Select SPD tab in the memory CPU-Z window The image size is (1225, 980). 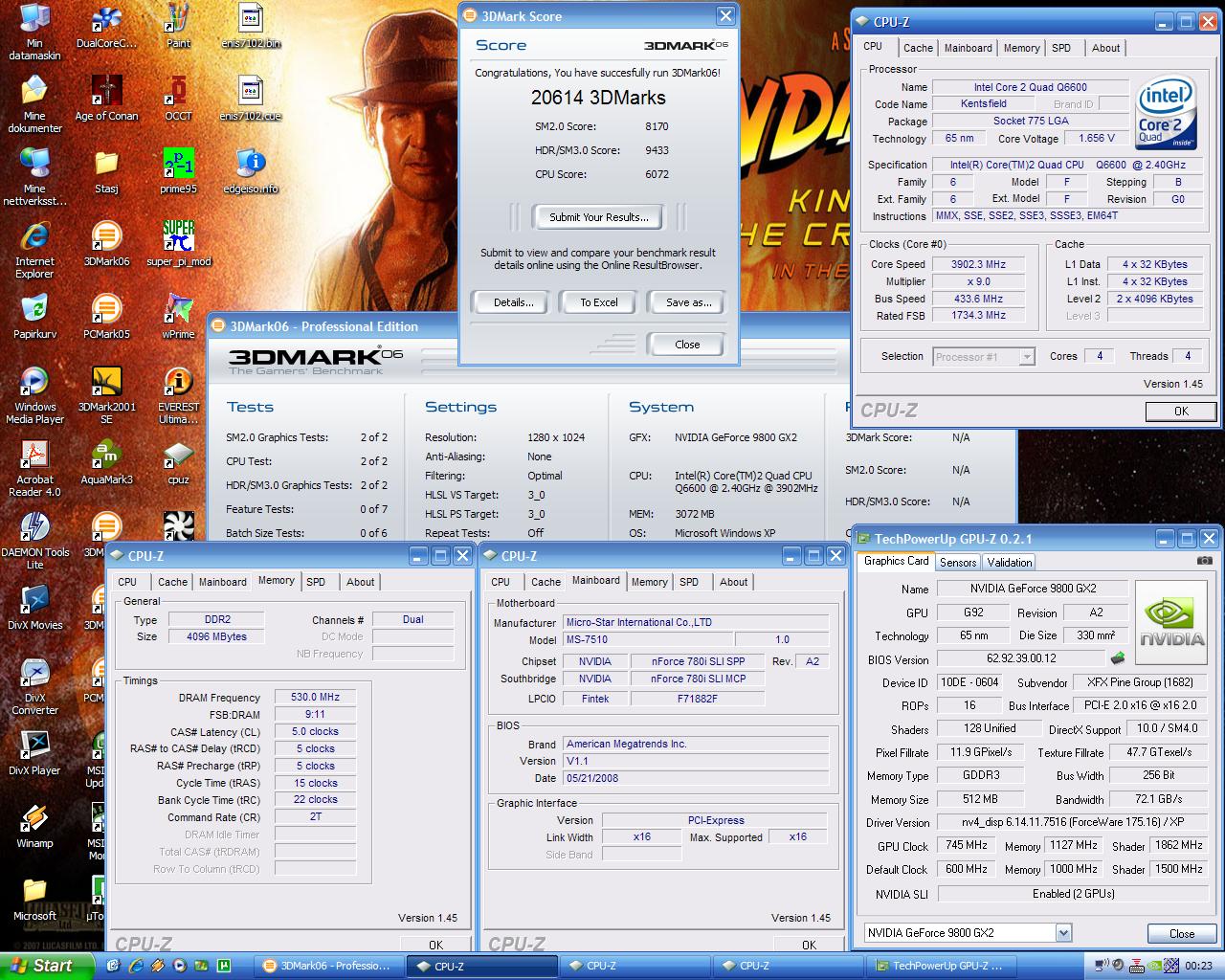point(316,582)
